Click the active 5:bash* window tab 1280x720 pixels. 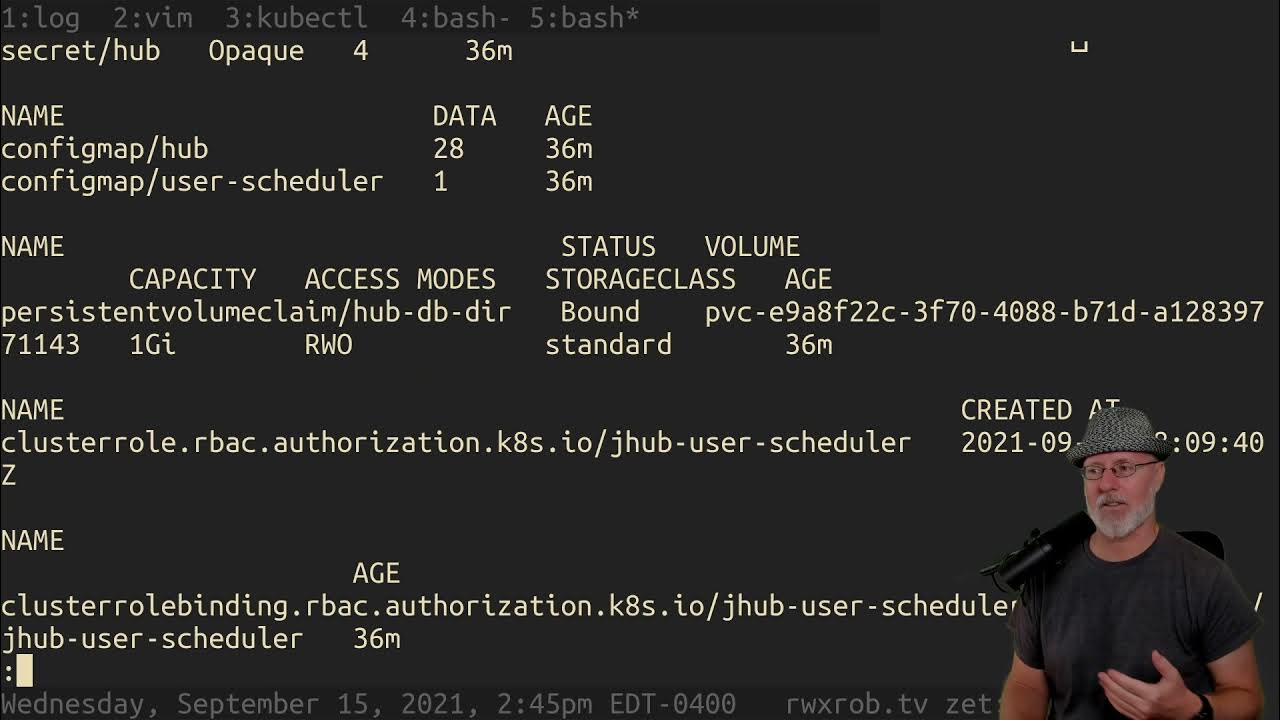584,18
